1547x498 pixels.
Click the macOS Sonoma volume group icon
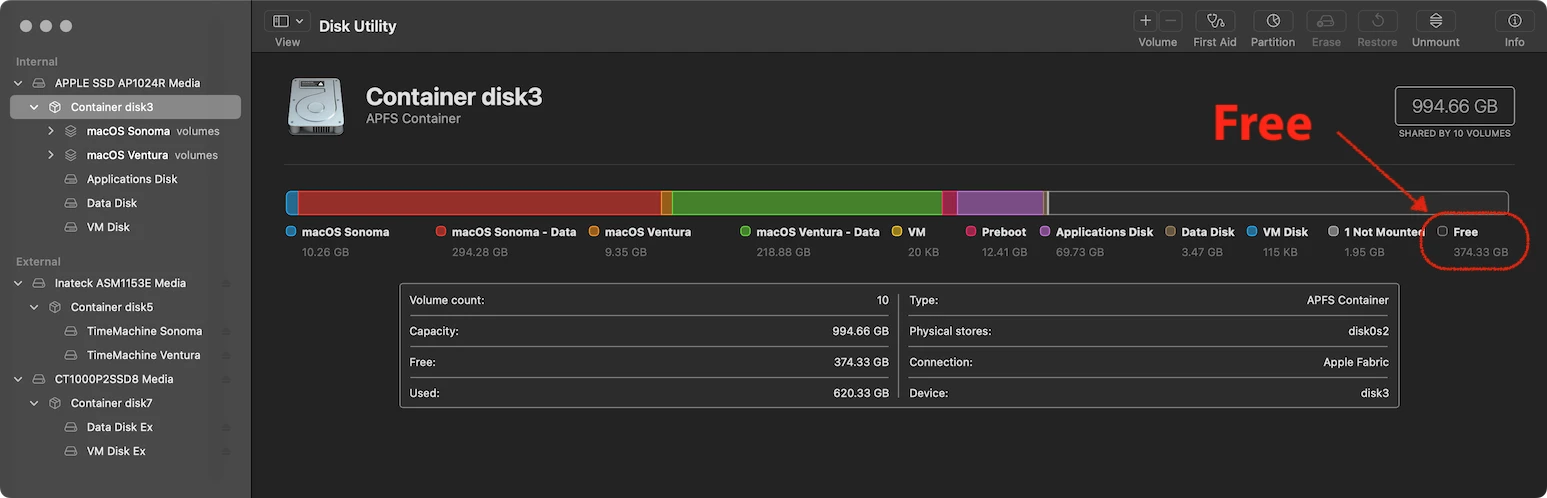point(71,131)
